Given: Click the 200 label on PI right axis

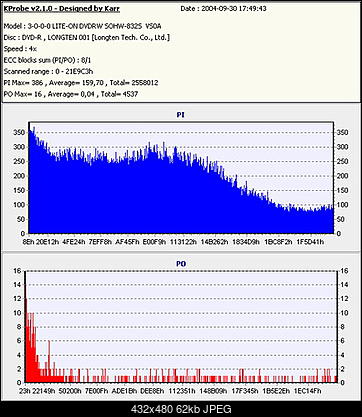Looking at the screenshot, I should 342,176.
